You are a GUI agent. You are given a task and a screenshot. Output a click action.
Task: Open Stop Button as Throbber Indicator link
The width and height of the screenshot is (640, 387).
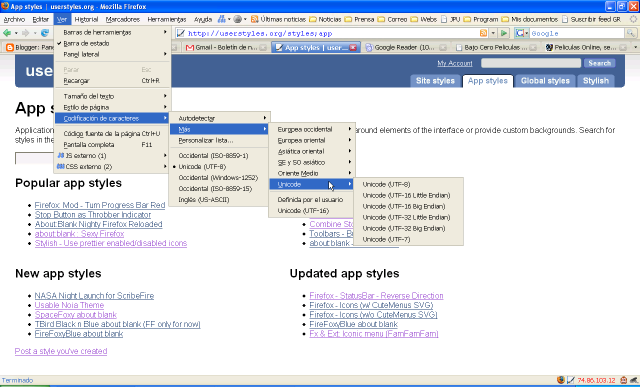click(93, 215)
